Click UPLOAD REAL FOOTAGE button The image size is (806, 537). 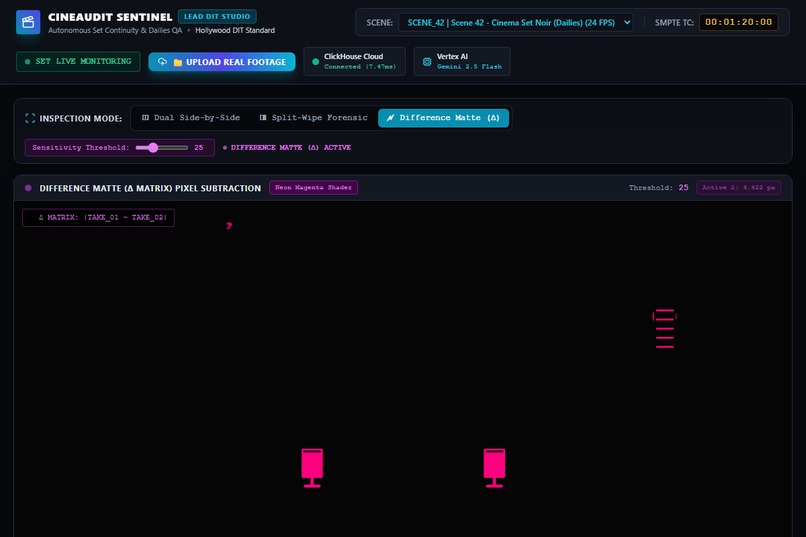point(222,62)
